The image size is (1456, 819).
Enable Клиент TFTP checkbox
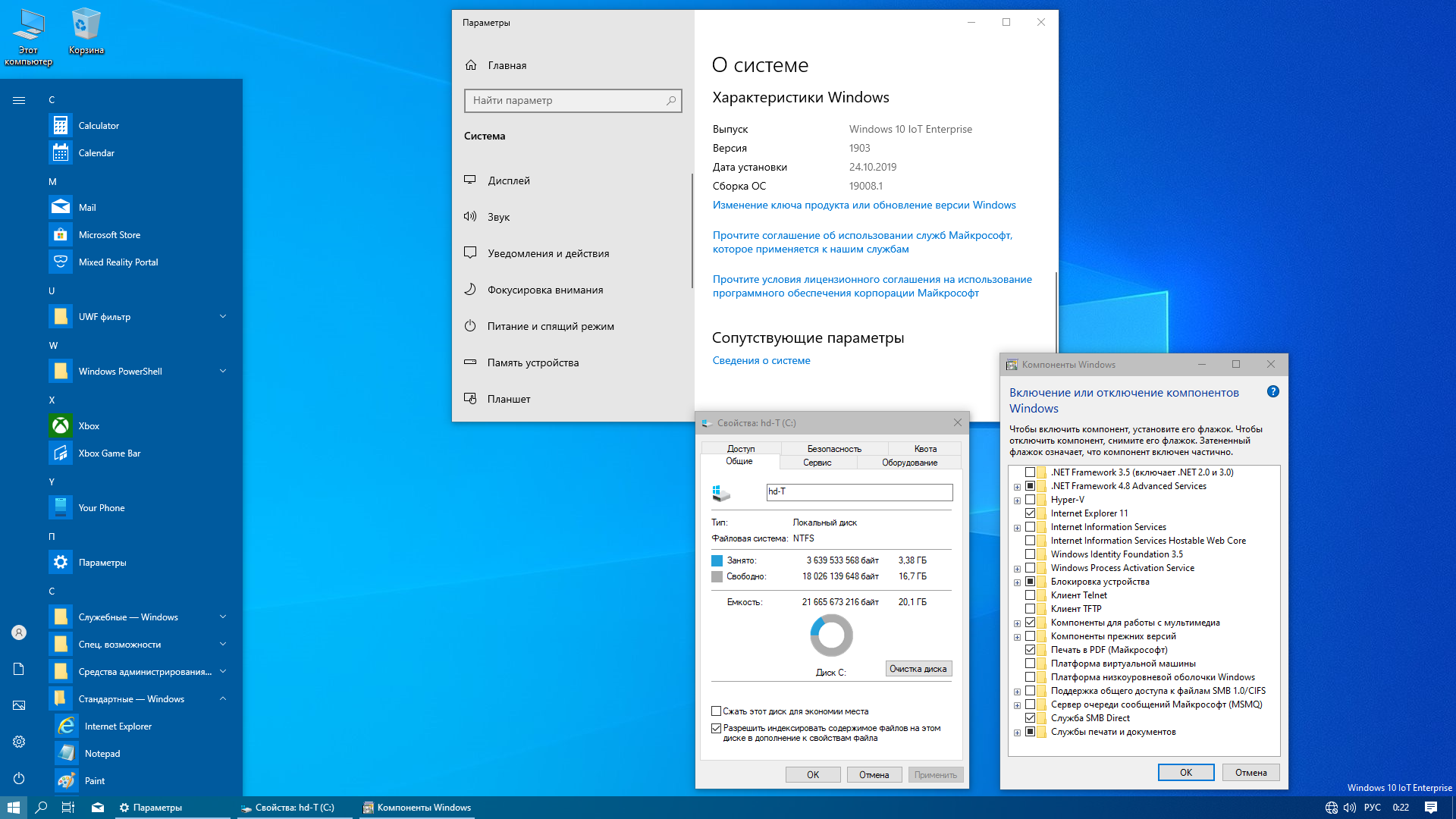(1030, 609)
